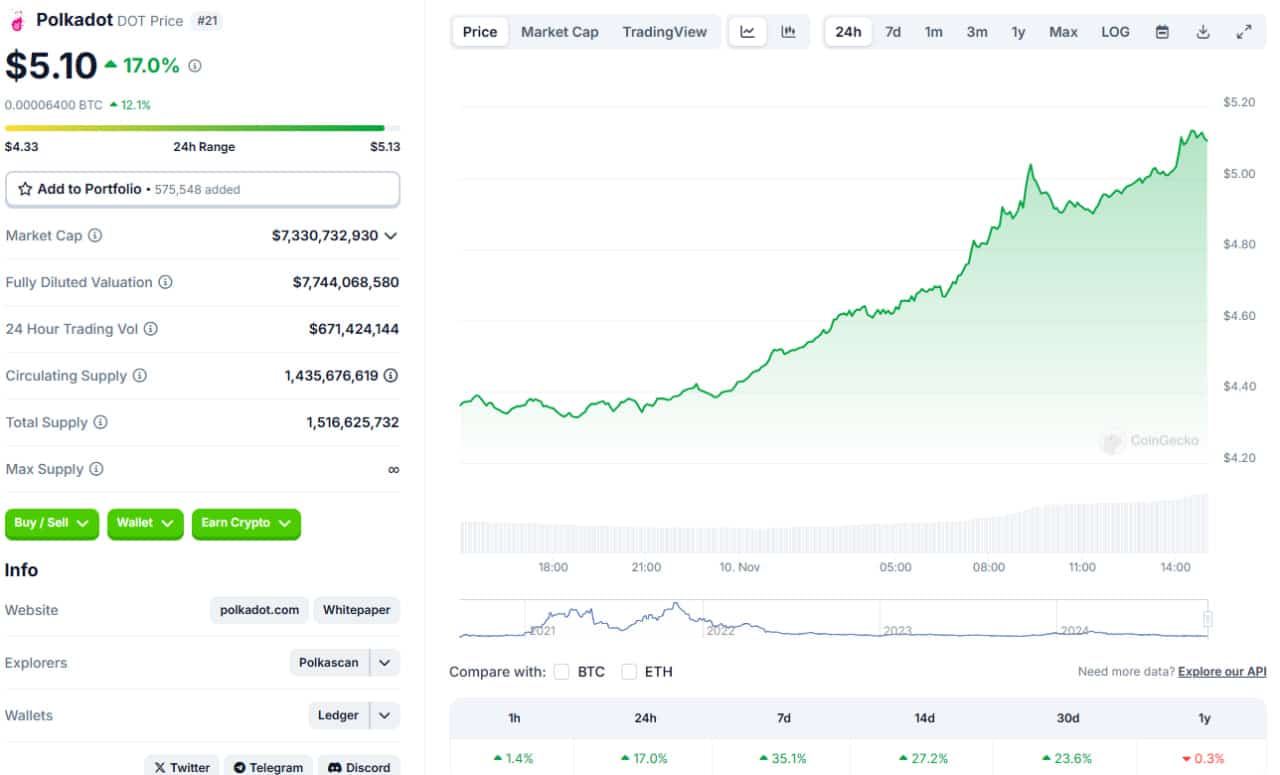
Task: Click the Max Supply info icon
Action: coord(96,469)
